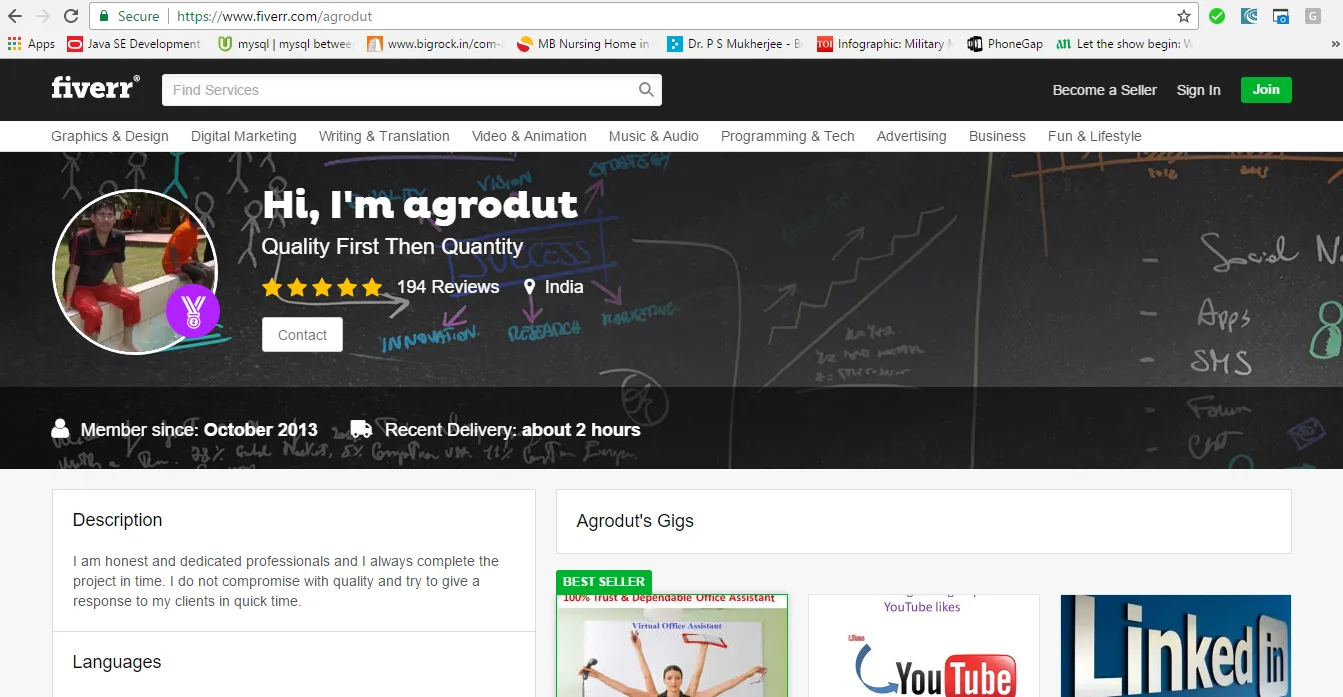1343x697 pixels.
Task: Click the green Join button
Action: 1266,89
